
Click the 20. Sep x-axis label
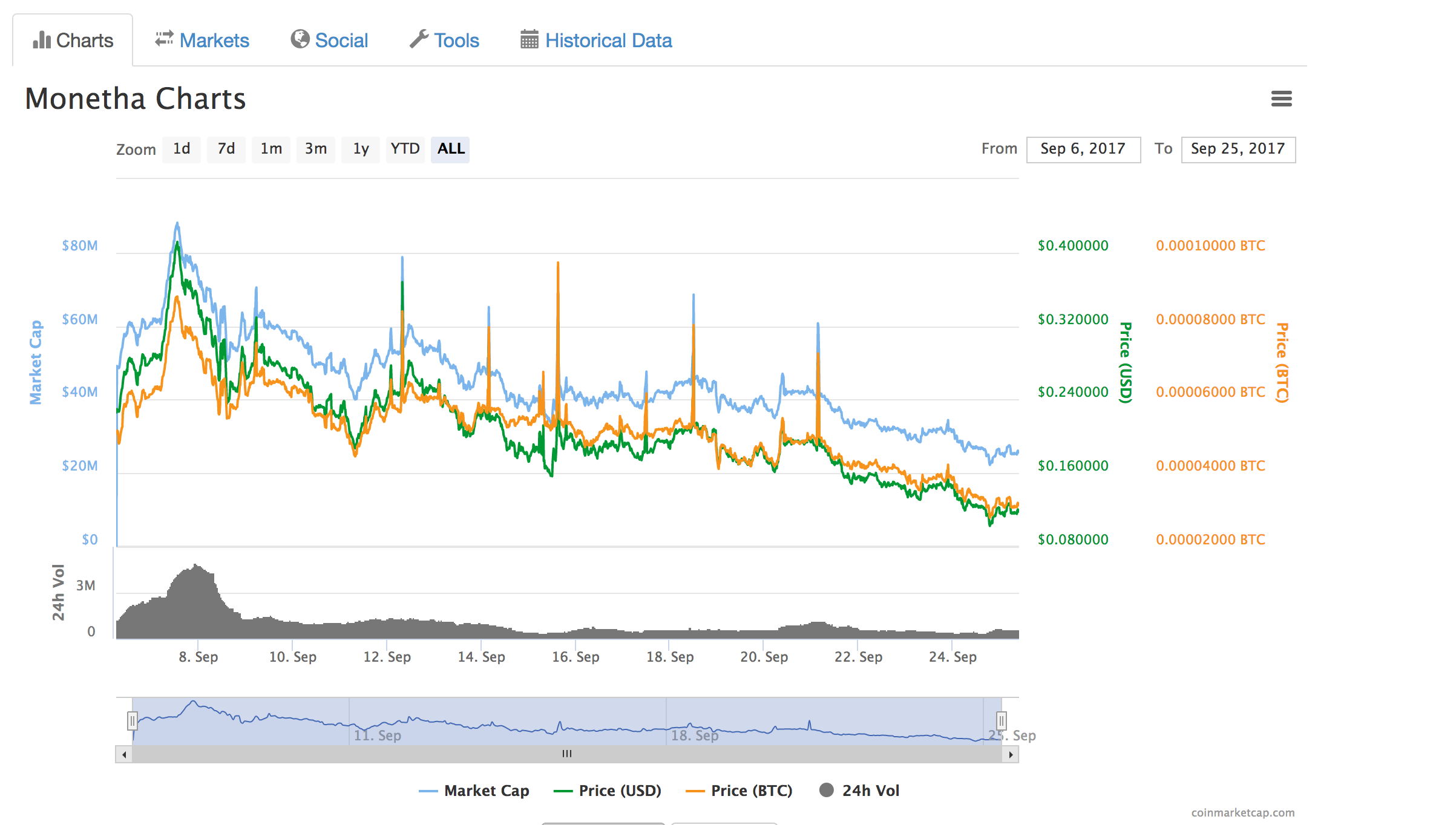coord(764,657)
